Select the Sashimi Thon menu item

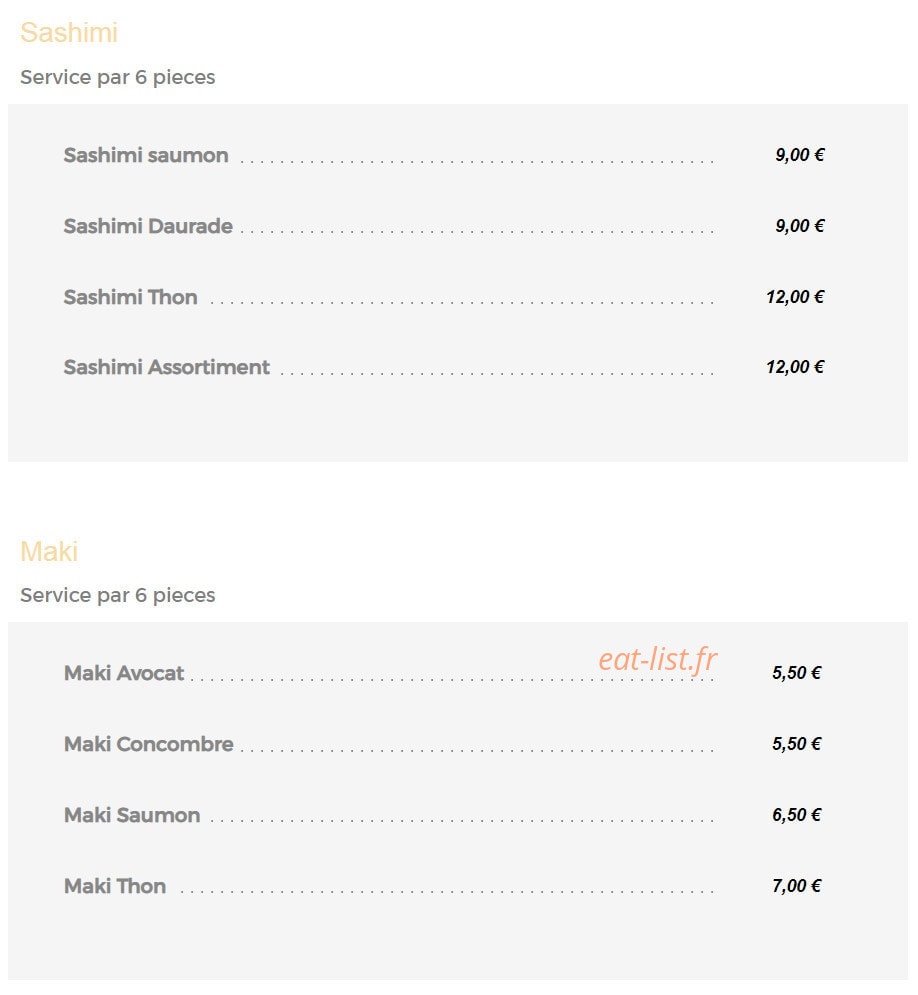[130, 297]
